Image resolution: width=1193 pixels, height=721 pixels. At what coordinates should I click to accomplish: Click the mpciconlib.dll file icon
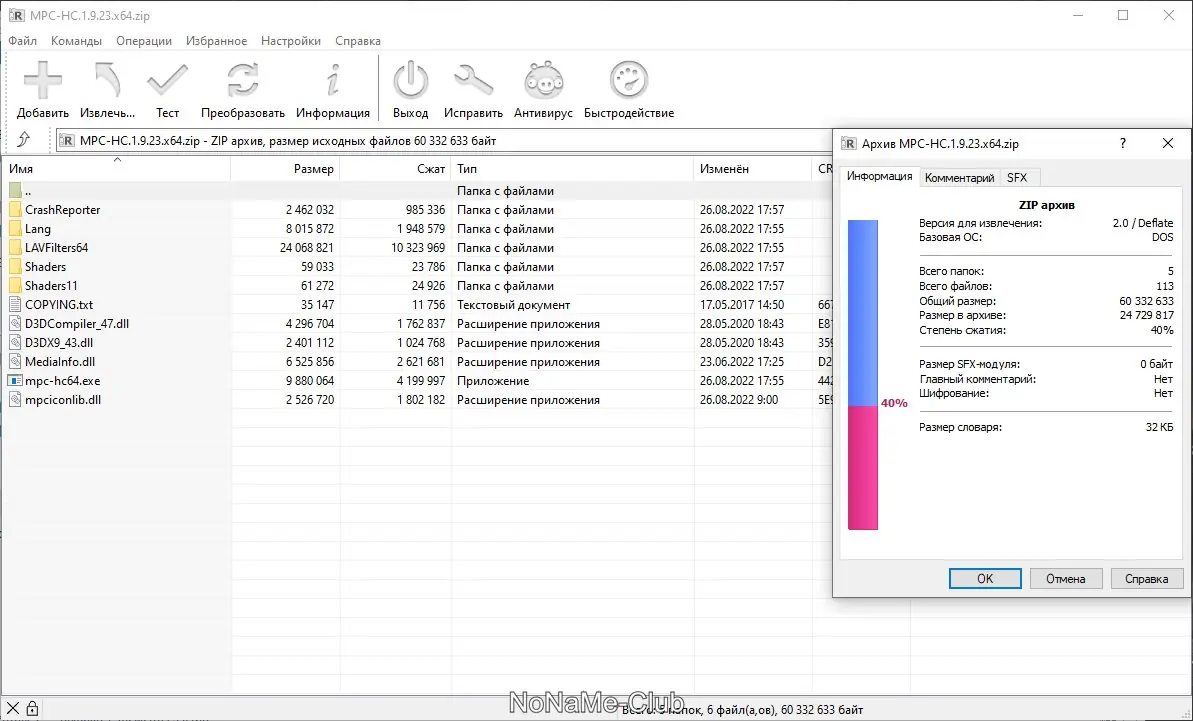15,400
